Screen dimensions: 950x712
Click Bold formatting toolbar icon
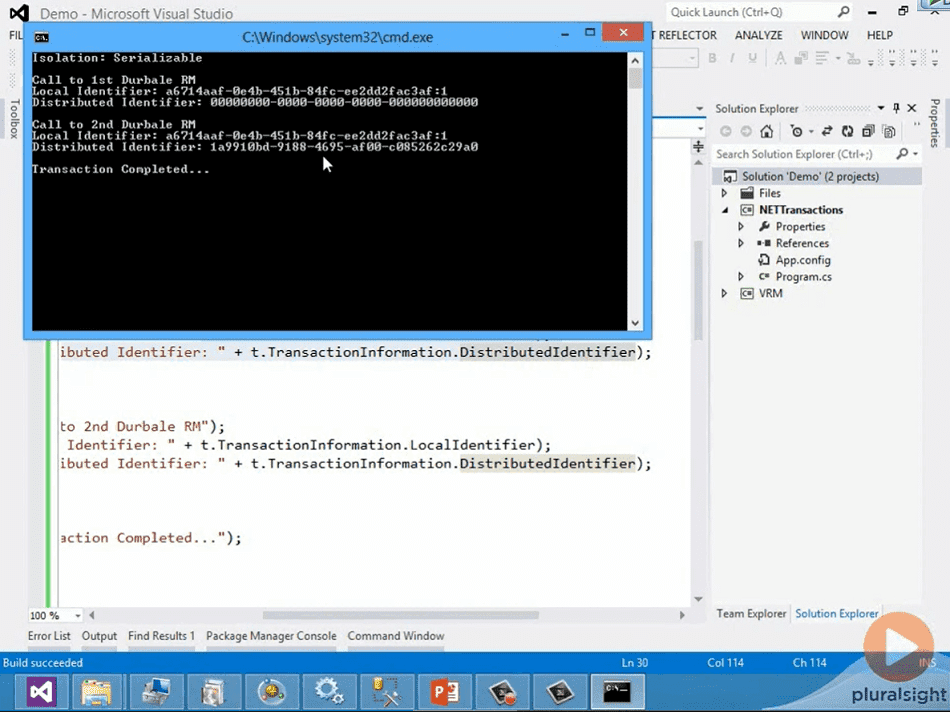tap(712, 58)
